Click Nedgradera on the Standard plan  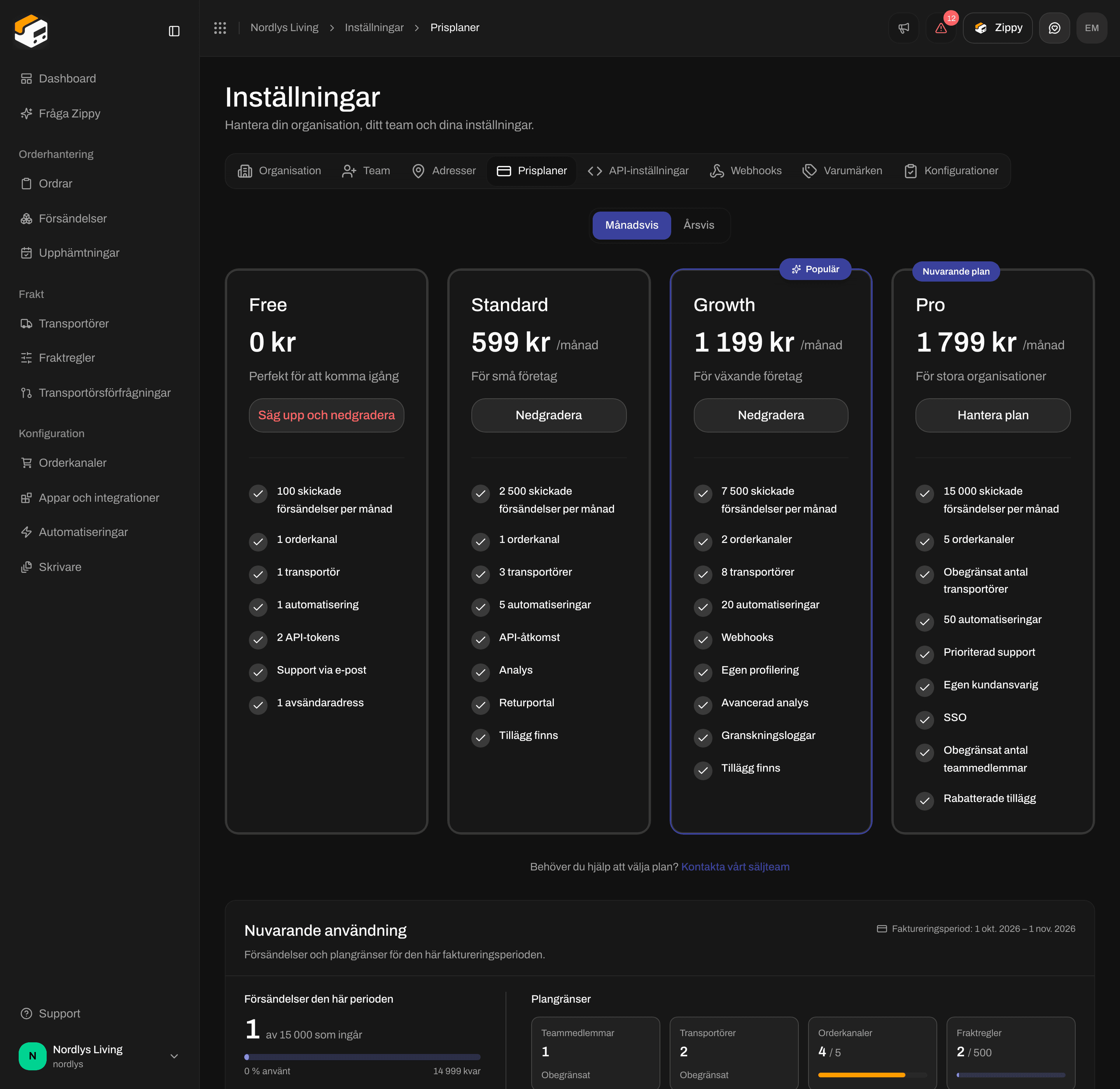click(549, 415)
